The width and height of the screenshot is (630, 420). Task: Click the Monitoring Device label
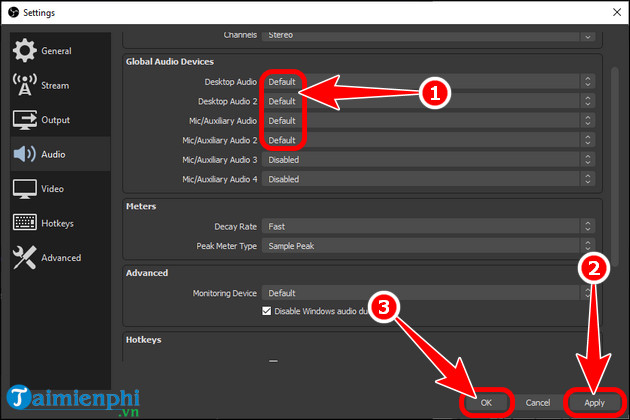tap(225, 293)
